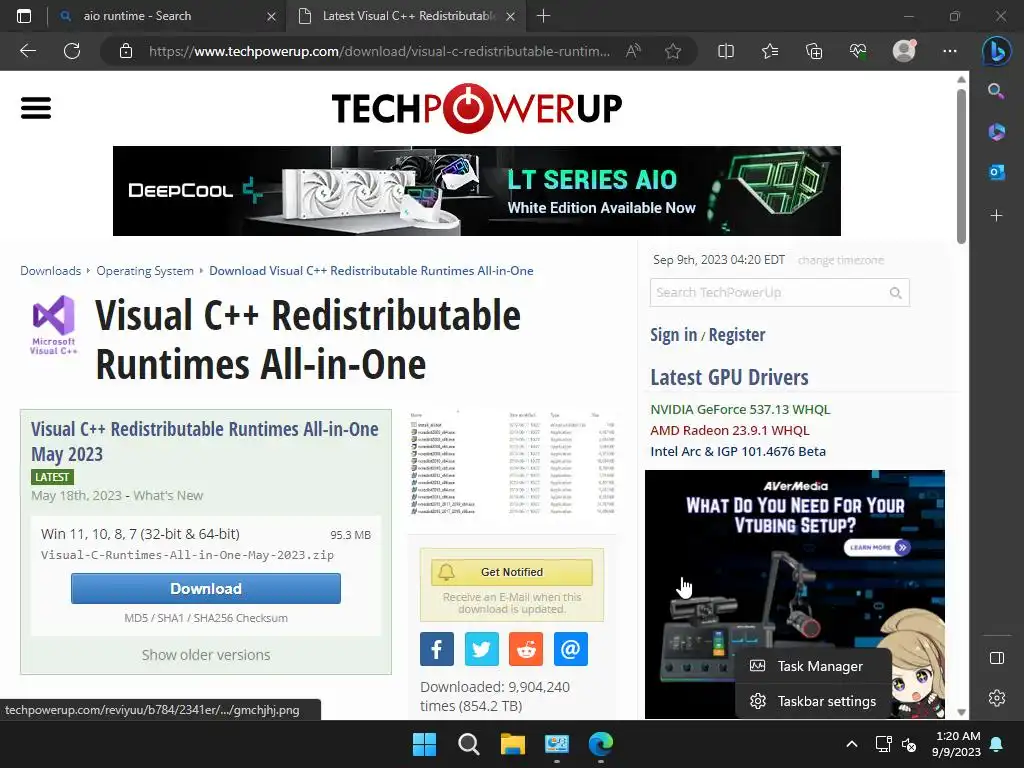Viewport: 1024px width, 768px height.
Task: Share the download on Reddit
Action: pos(526,648)
